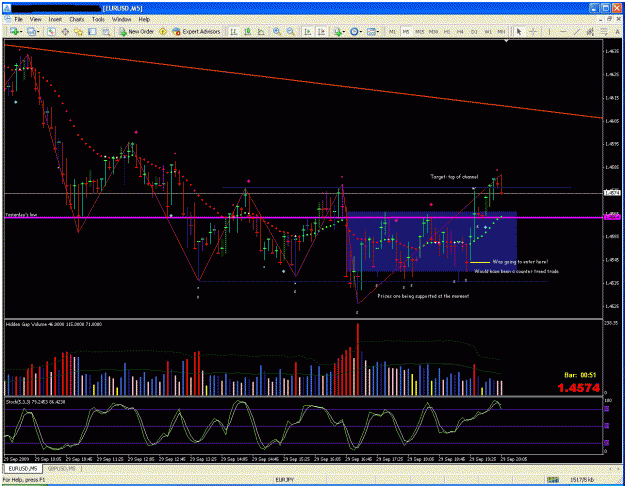Click the chart shift triangle marker
Screen dimensions: 625x486
coord(506,41)
